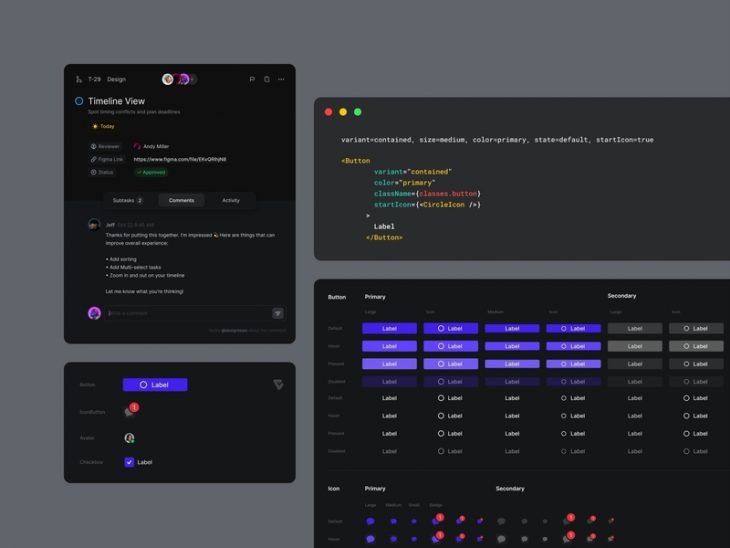Click the plus button after the assignee avatars
730x548 pixels.
pyautogui.click(x=192, y=79)
